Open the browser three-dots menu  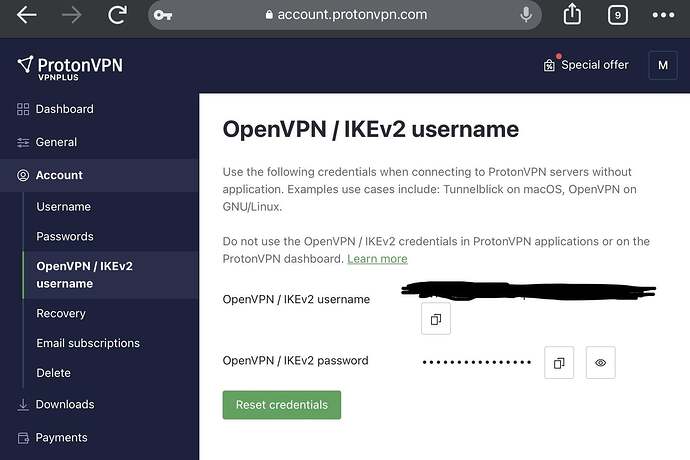(x=663, y=15)
